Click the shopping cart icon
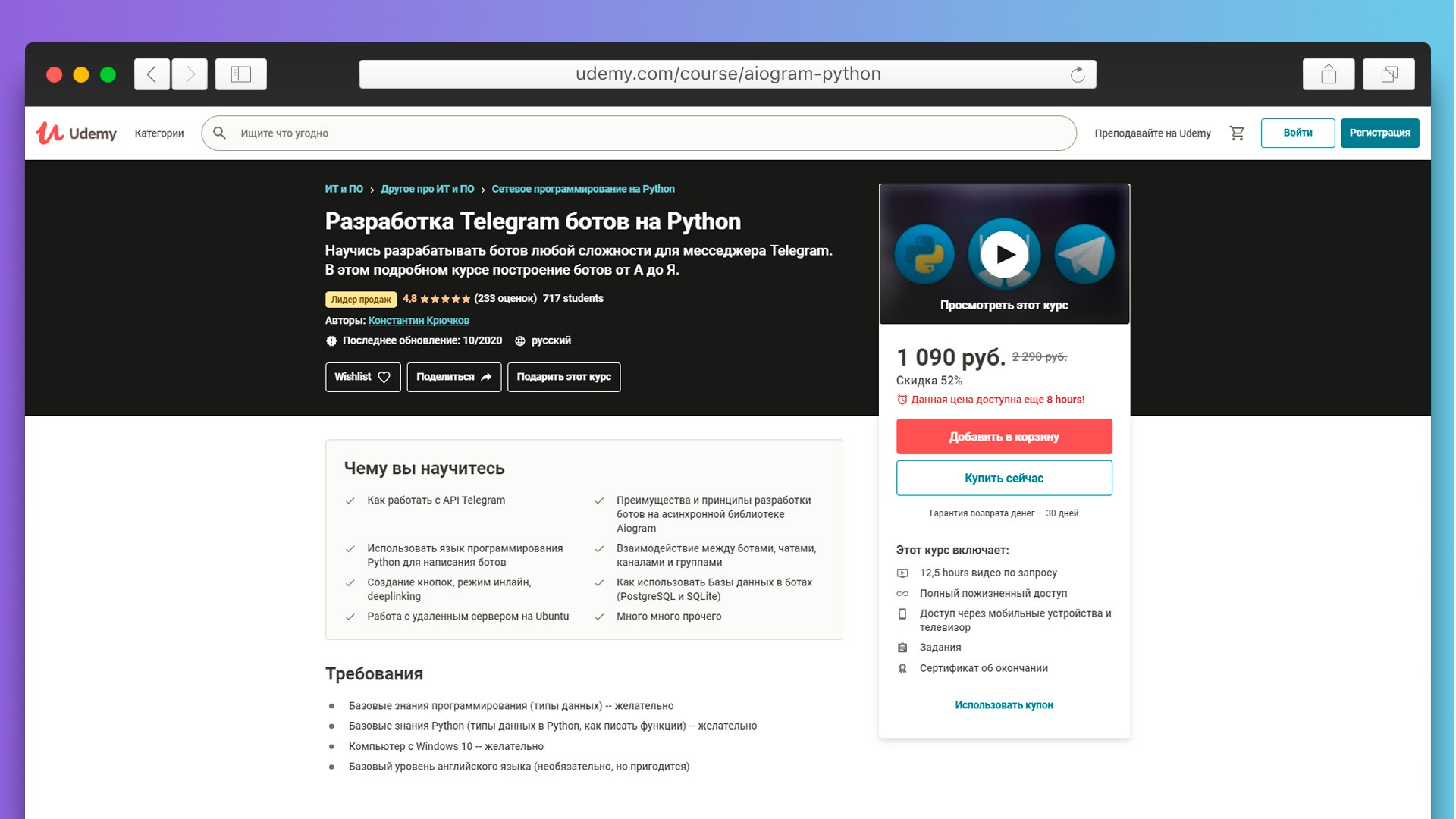This screenshot has height=819, width=1456. click(x=1237, y=133)
